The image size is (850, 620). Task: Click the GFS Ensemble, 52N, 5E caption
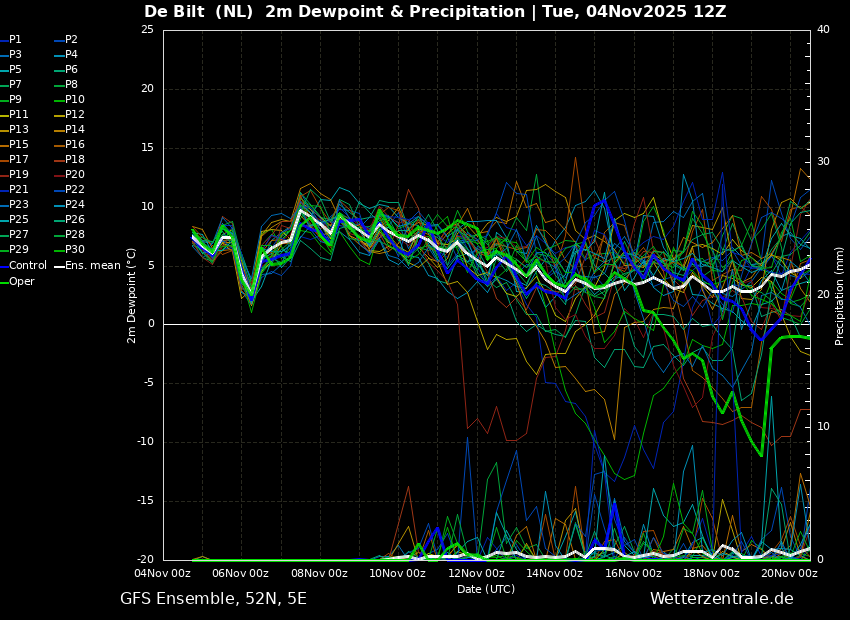(x=213, y=599)
